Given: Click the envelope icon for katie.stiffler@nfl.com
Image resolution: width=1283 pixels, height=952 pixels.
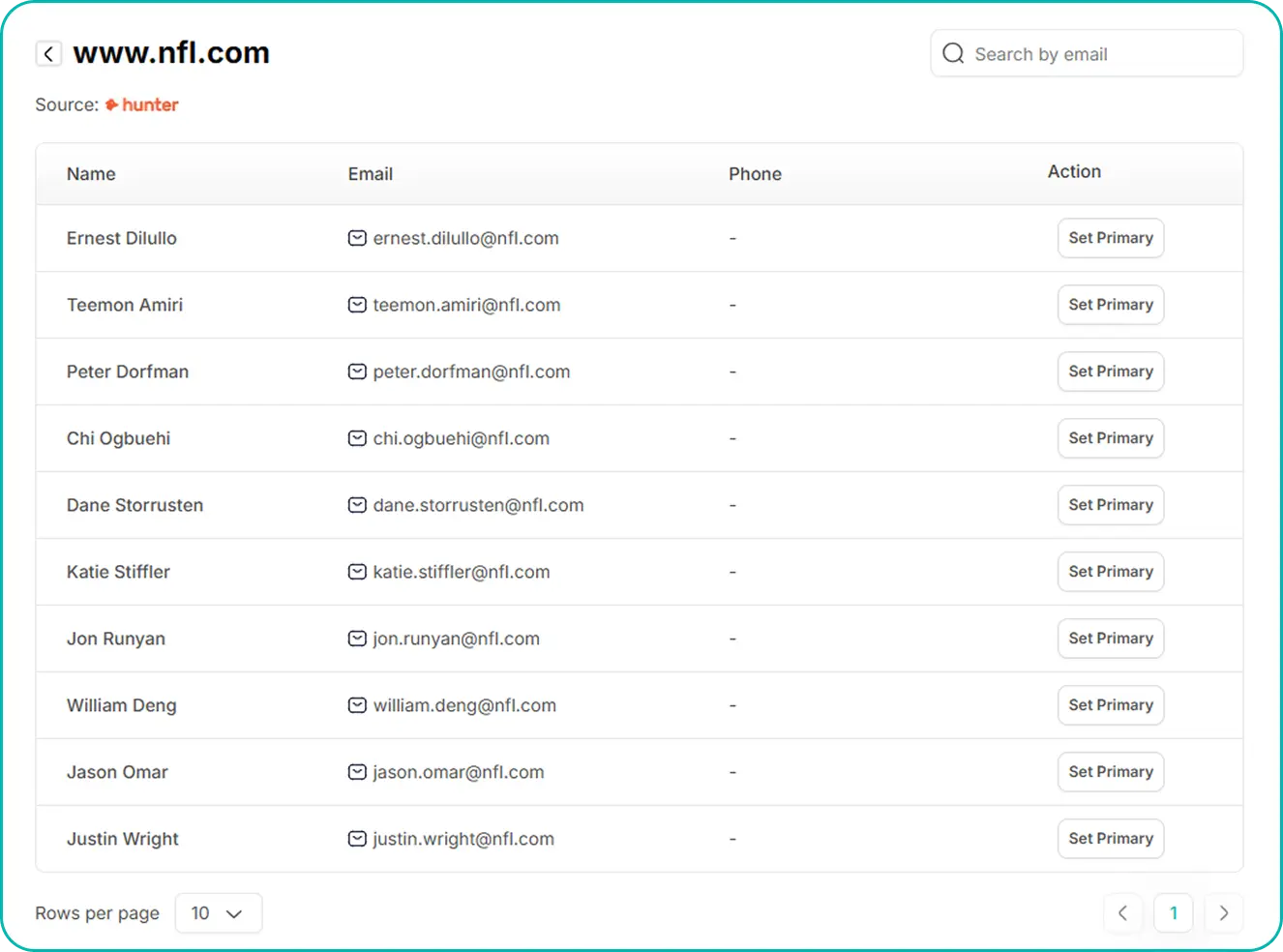Looking at the screenshot, I should point(357,572).
